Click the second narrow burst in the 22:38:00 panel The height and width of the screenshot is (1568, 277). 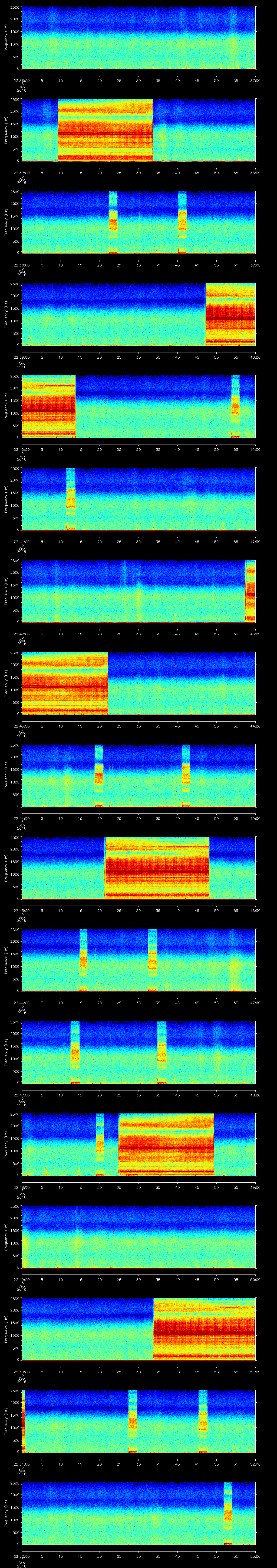pos(182,222)
